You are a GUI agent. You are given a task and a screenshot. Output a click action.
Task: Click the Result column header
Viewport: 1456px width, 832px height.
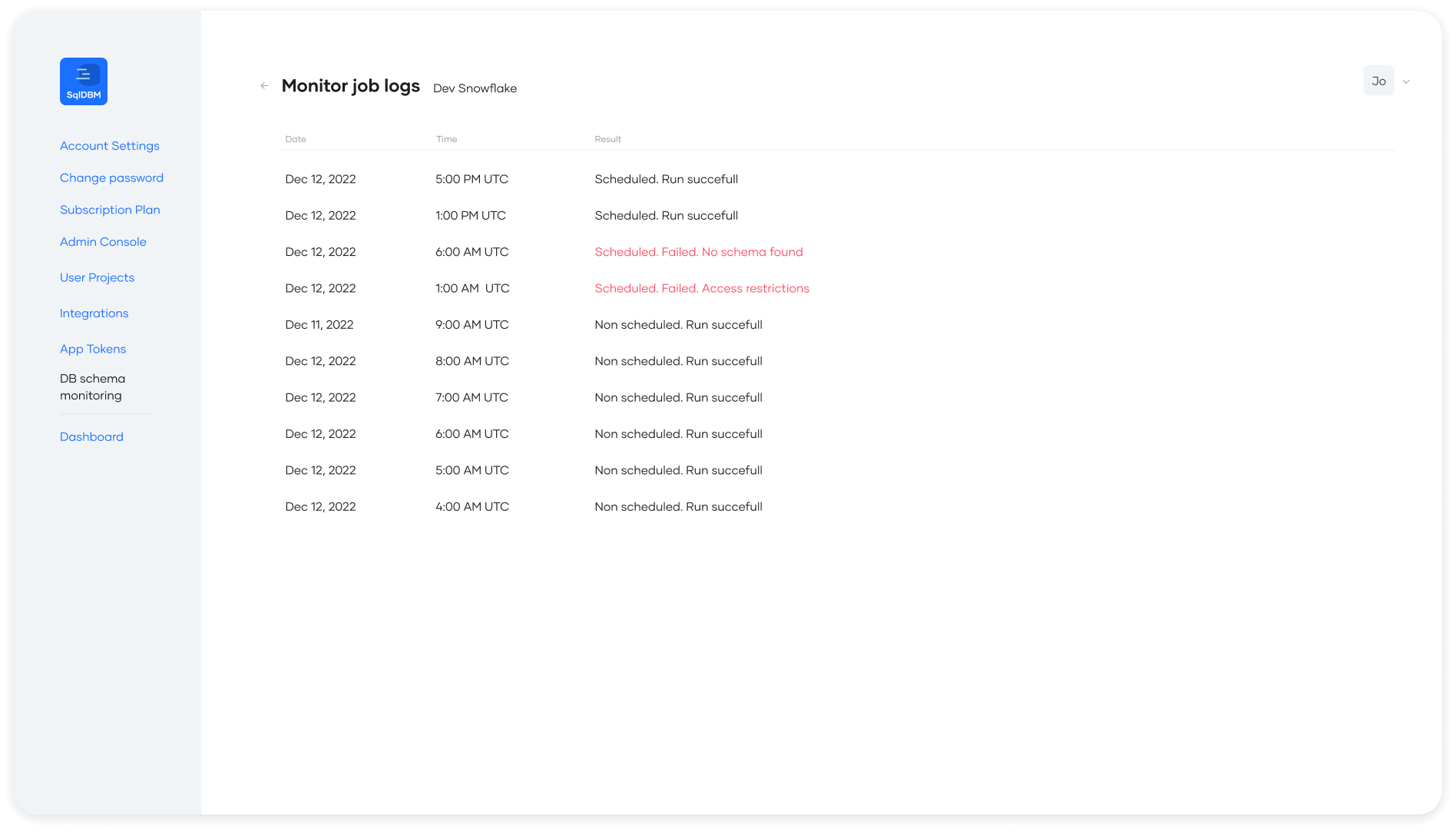click(x=607, y=139)
